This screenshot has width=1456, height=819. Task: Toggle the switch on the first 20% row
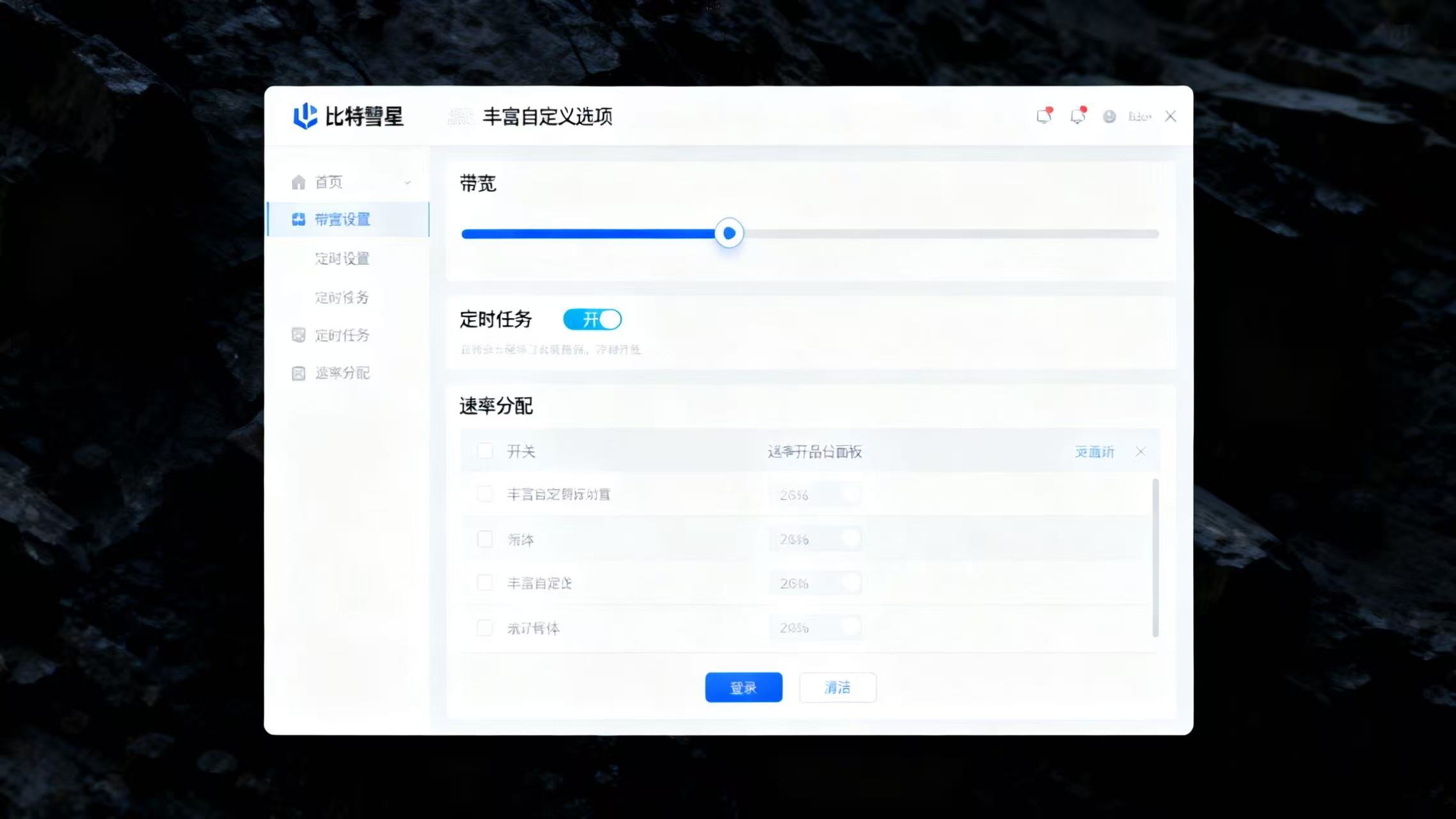tap(851, 494)
